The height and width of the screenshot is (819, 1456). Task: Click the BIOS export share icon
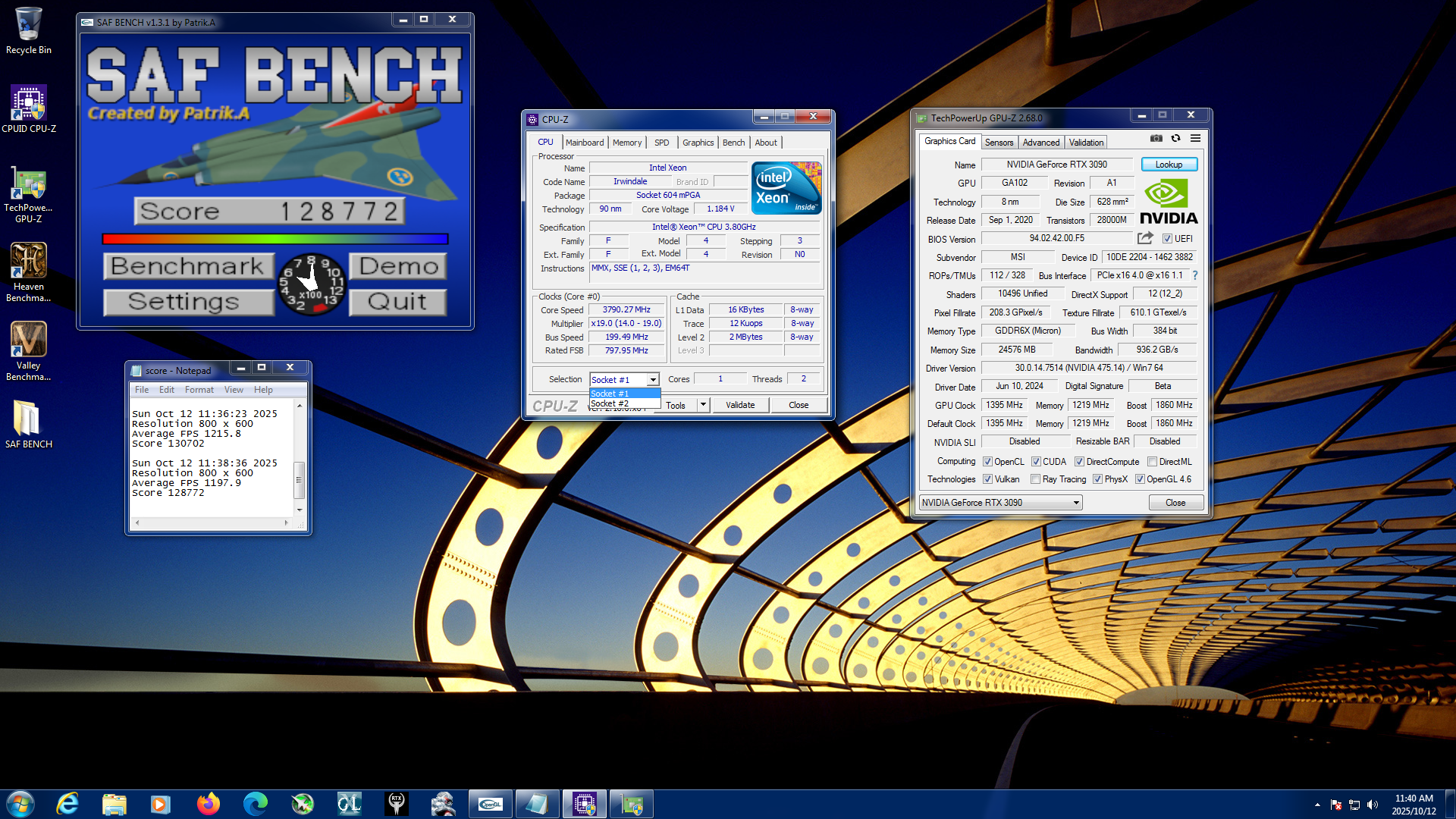tap(1145, 238)
